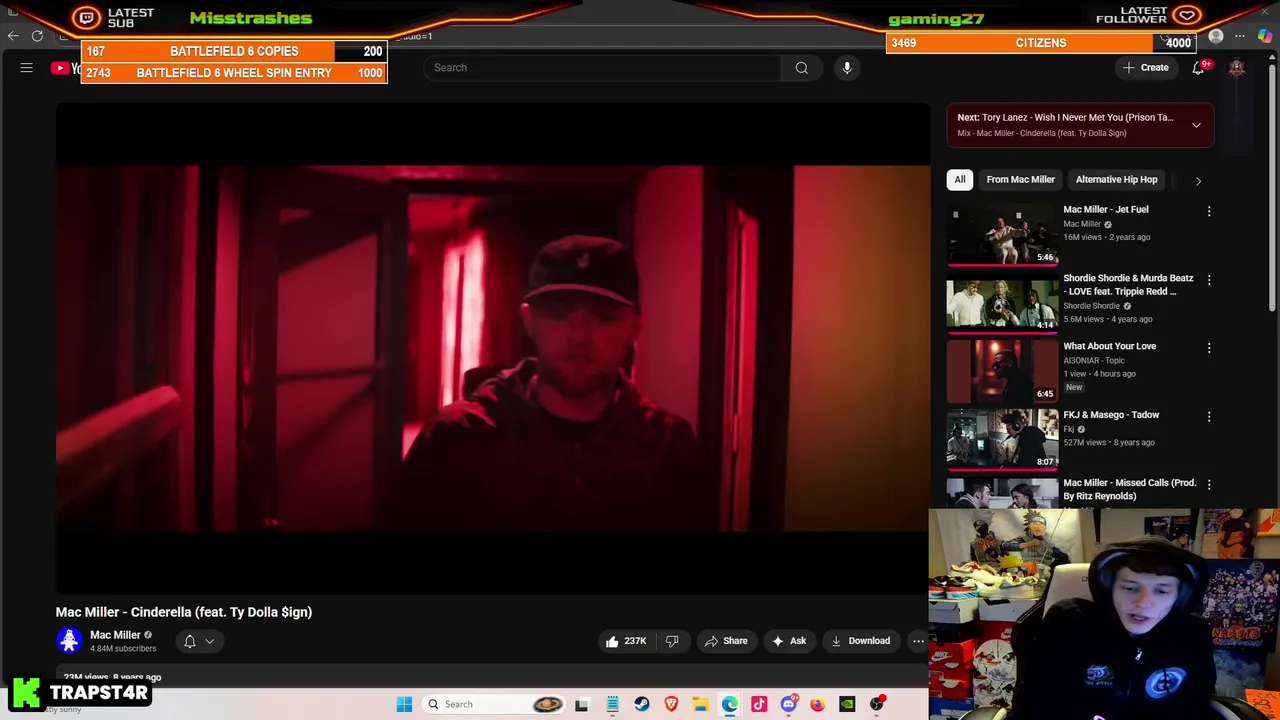The height and width of the screenshot is (720, 1280).
Task: Open options for What About Your Love
Action: 1209,348
